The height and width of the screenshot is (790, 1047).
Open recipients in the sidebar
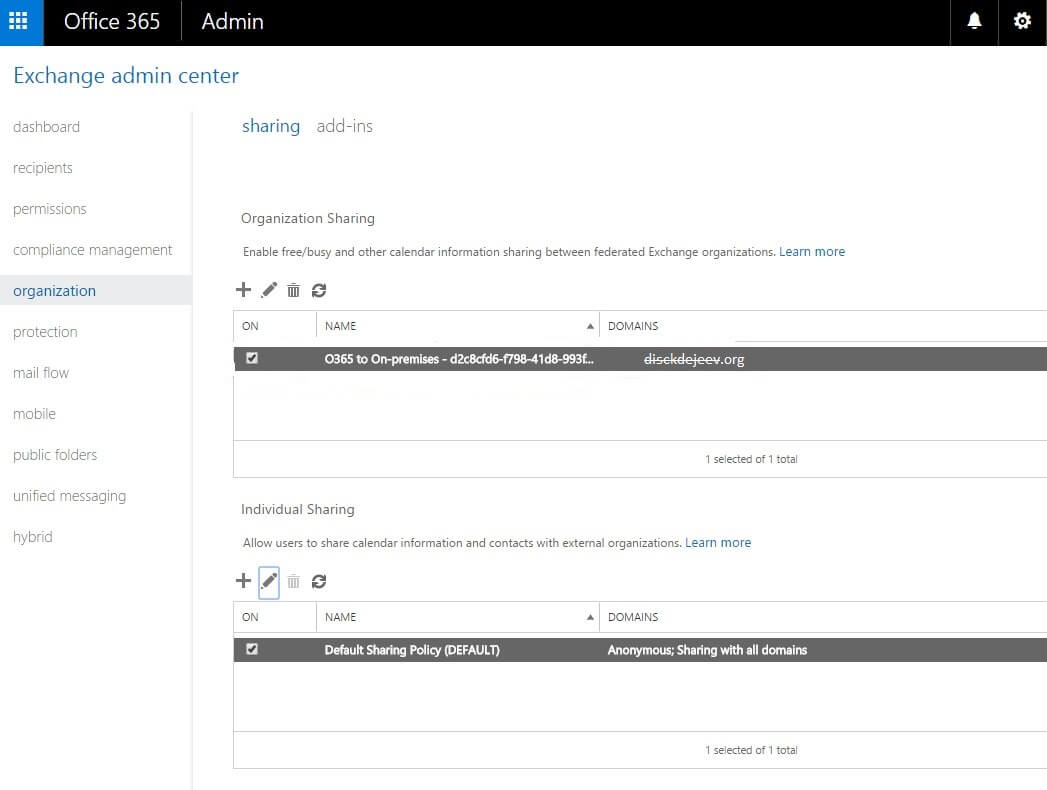(x=43, y=168)
